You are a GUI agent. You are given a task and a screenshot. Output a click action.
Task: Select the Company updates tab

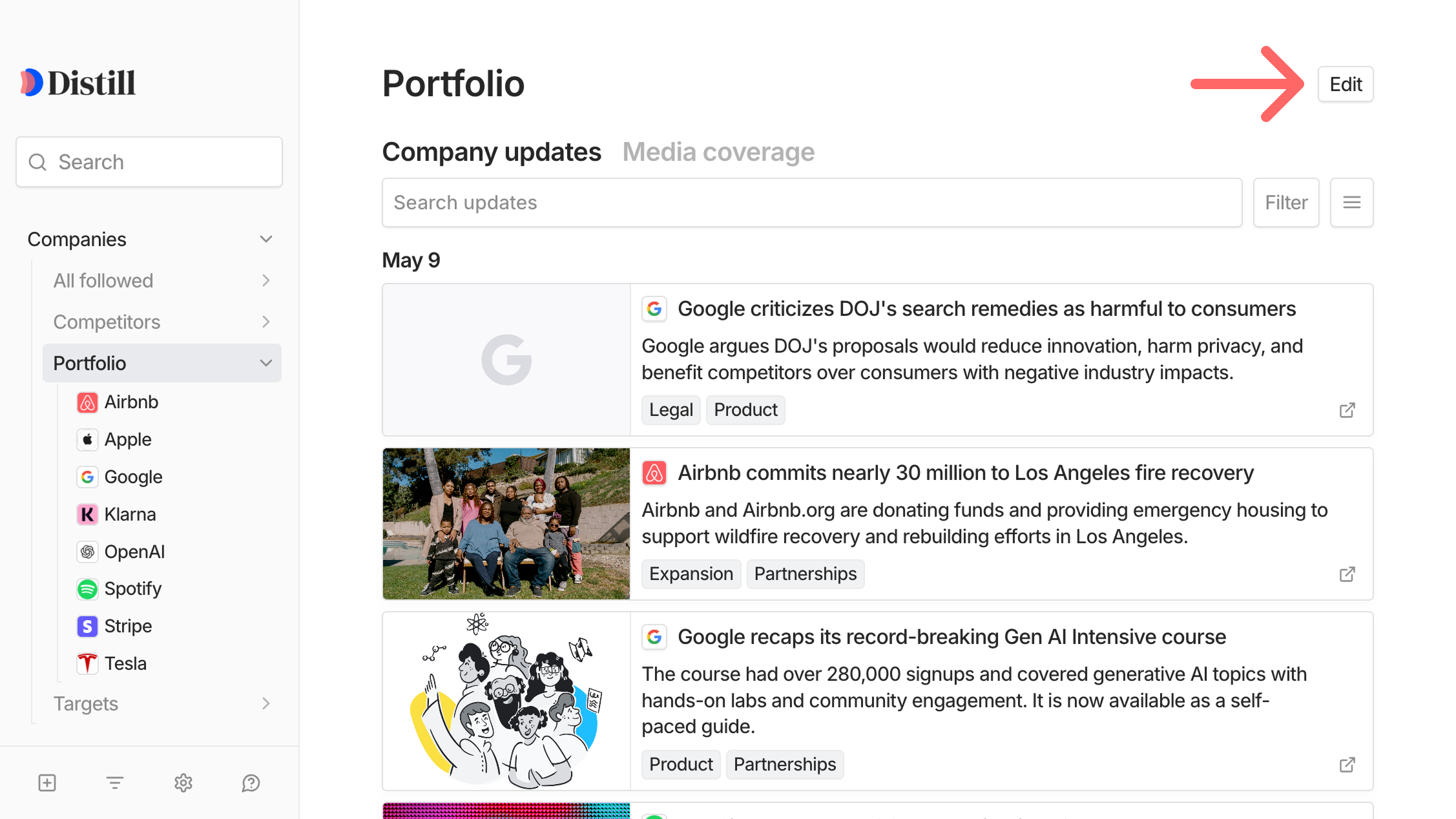click(492, 152)
